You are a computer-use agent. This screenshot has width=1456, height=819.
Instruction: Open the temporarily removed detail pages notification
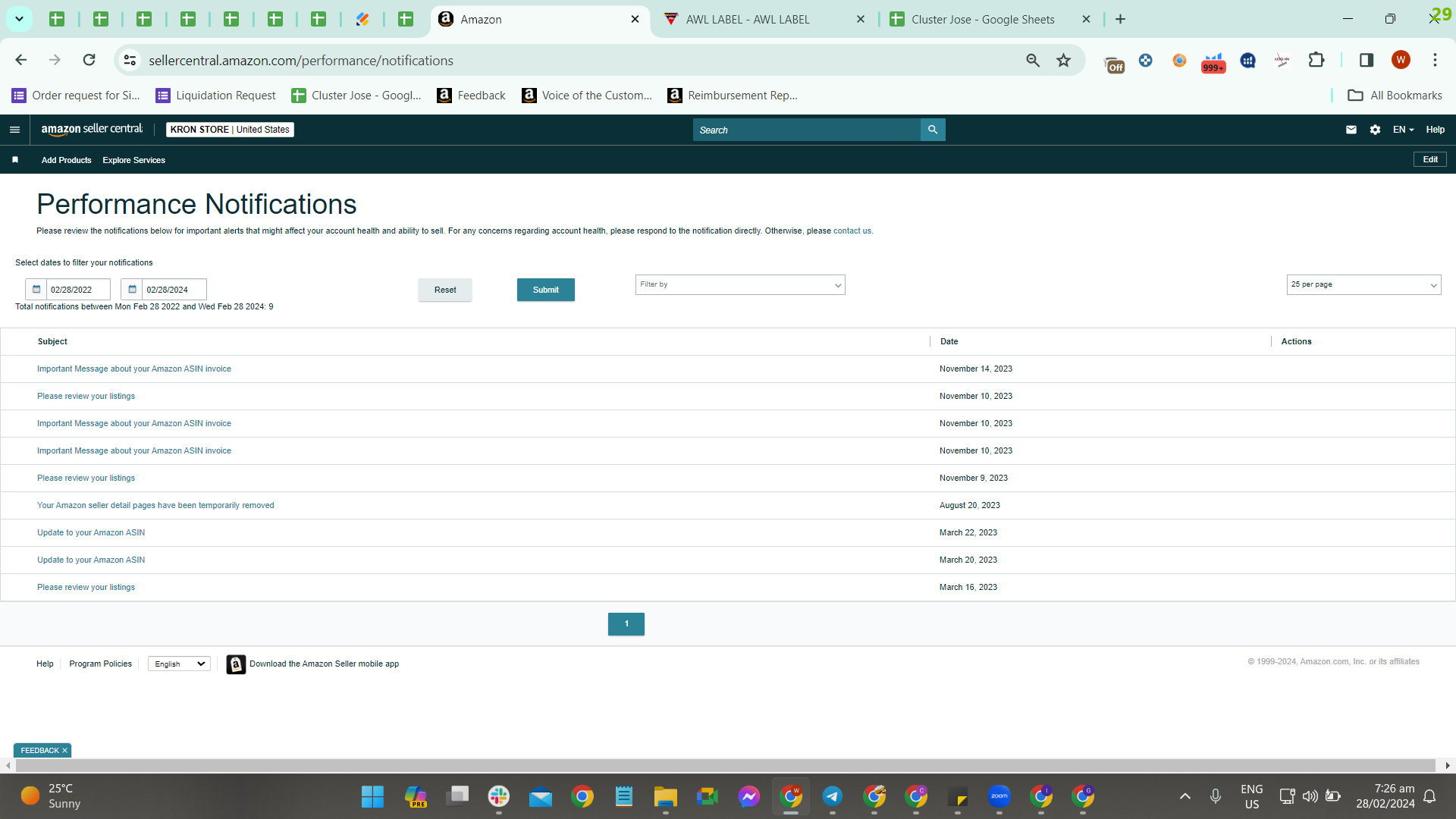155,506
